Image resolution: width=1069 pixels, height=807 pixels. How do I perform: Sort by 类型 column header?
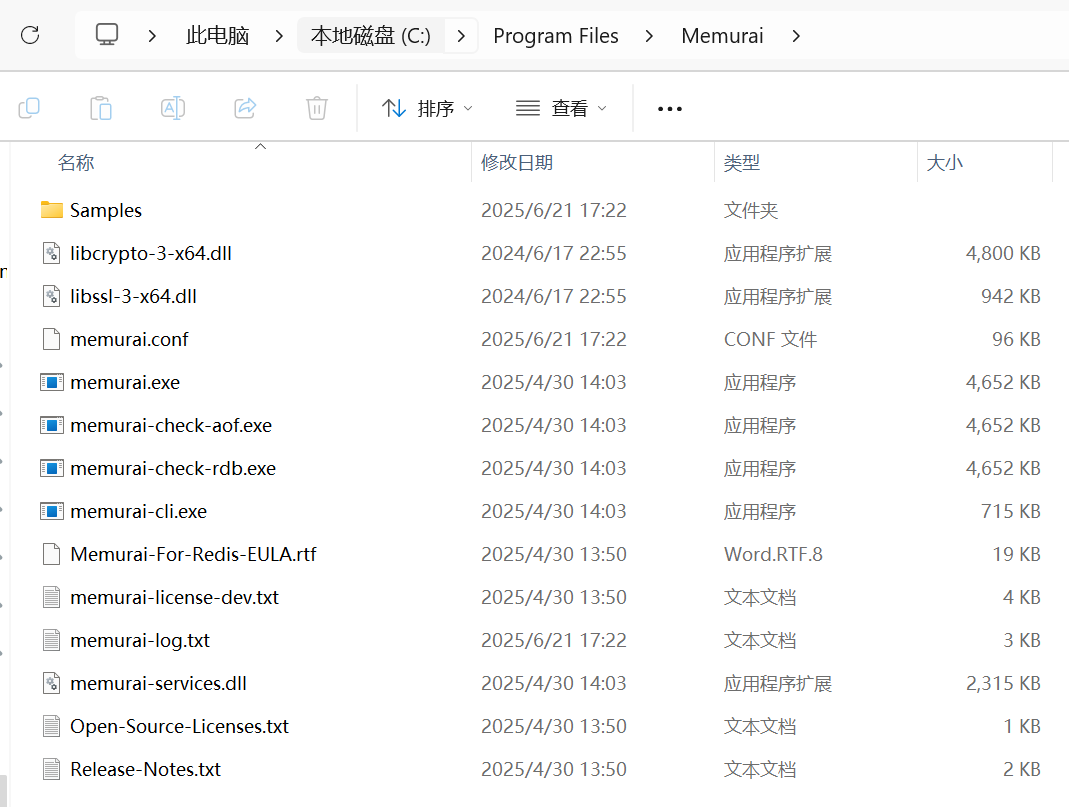coord(742,162)
